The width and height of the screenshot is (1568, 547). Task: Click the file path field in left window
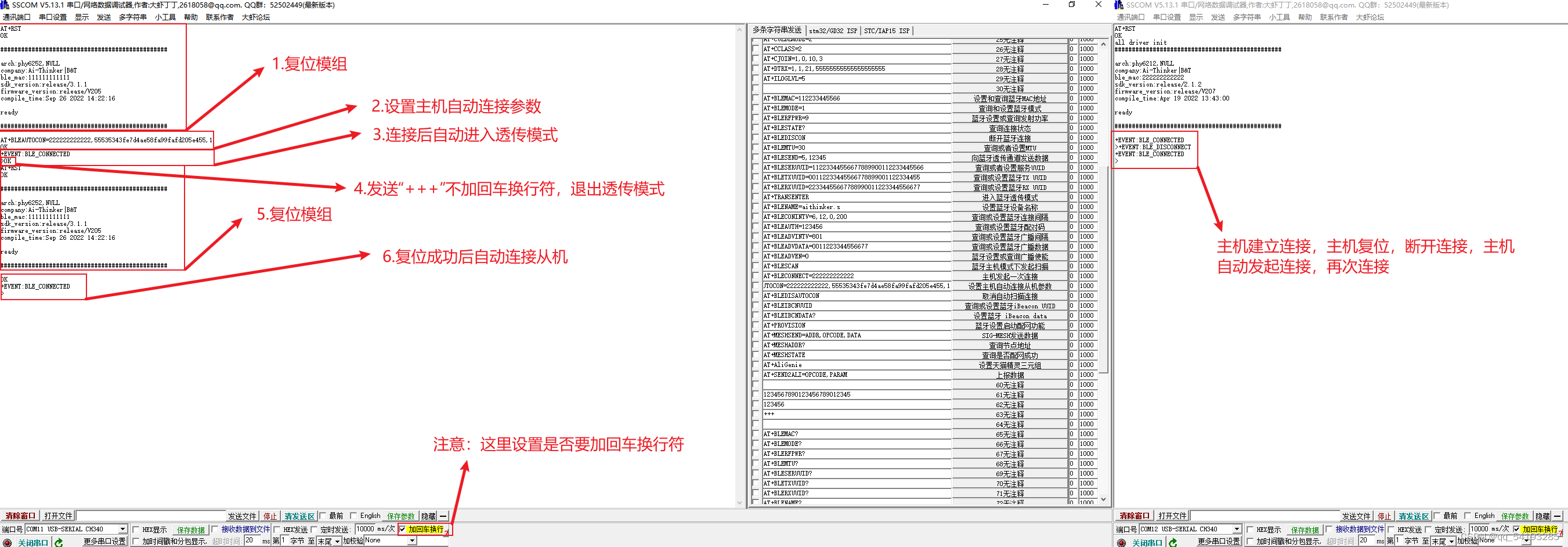coord(151,516)
